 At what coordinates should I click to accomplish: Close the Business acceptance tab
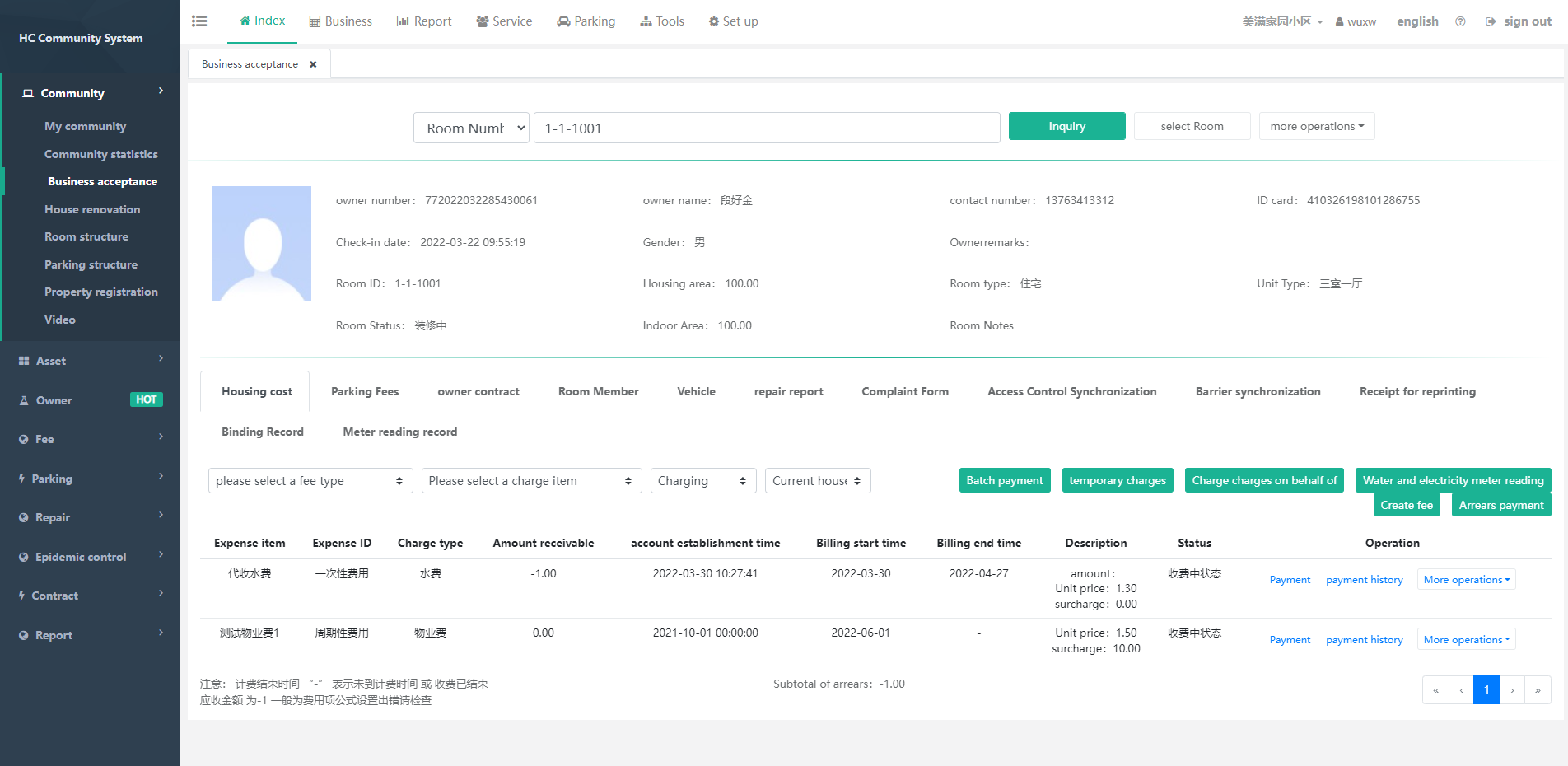click(313, 64)
